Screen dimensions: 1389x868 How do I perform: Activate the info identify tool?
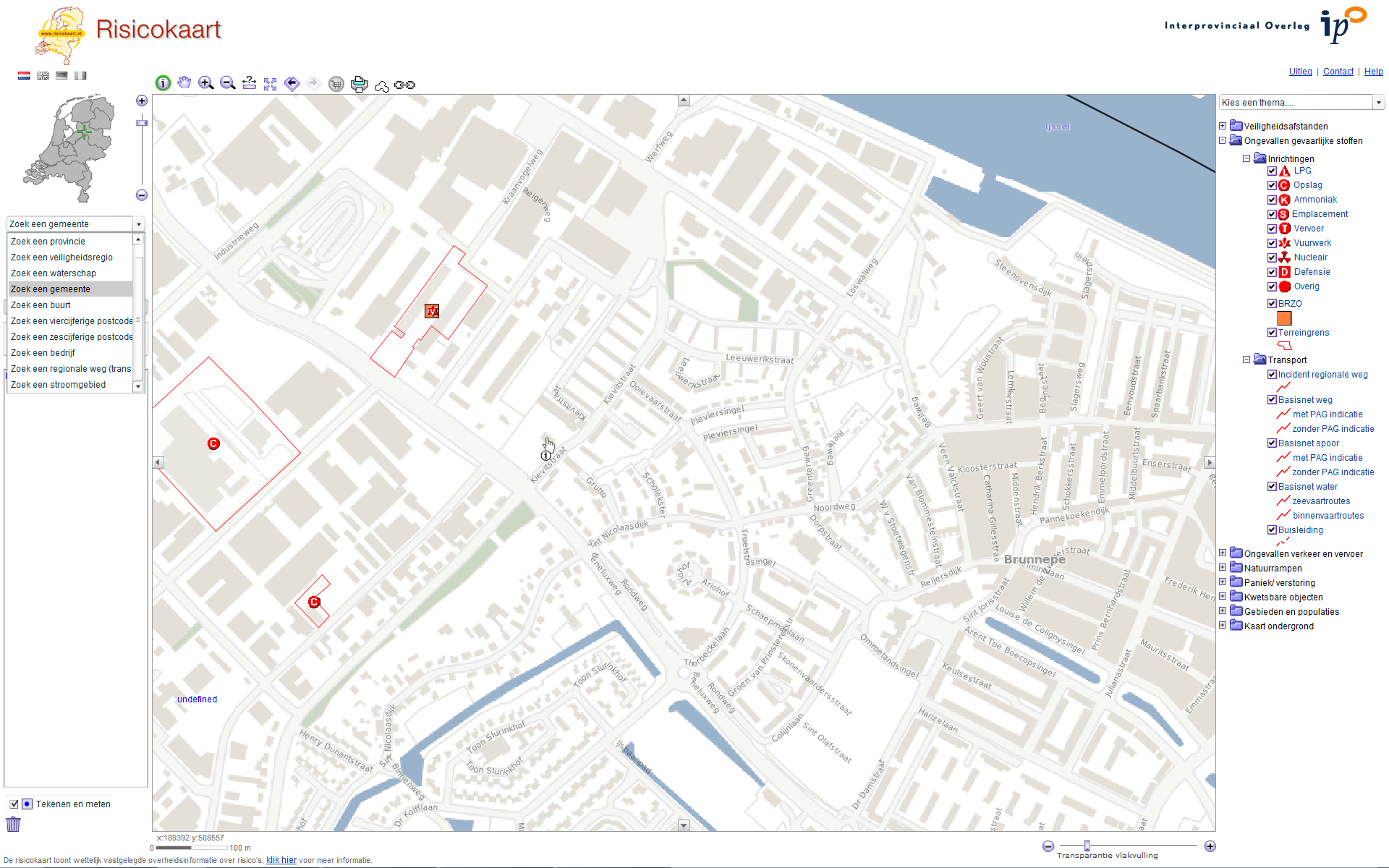coord(163,84)
